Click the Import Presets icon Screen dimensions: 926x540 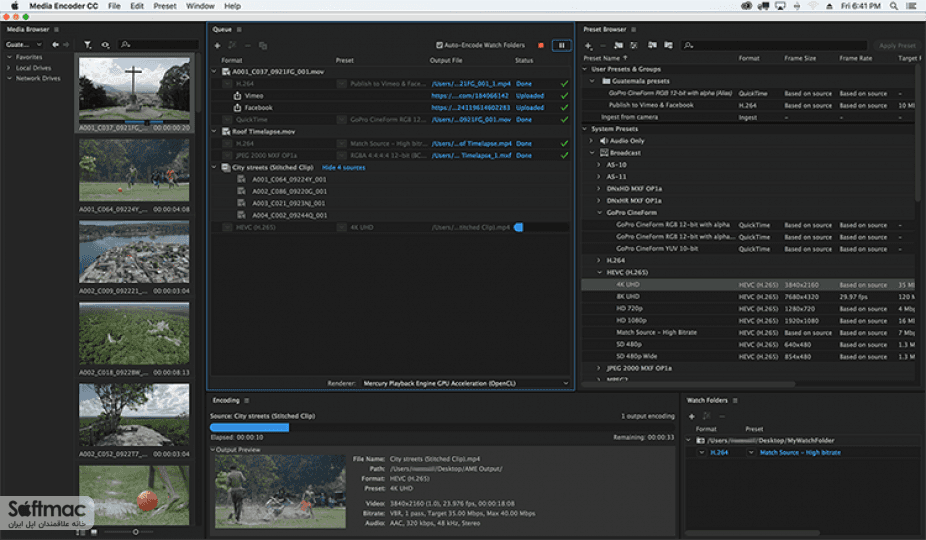652,45
